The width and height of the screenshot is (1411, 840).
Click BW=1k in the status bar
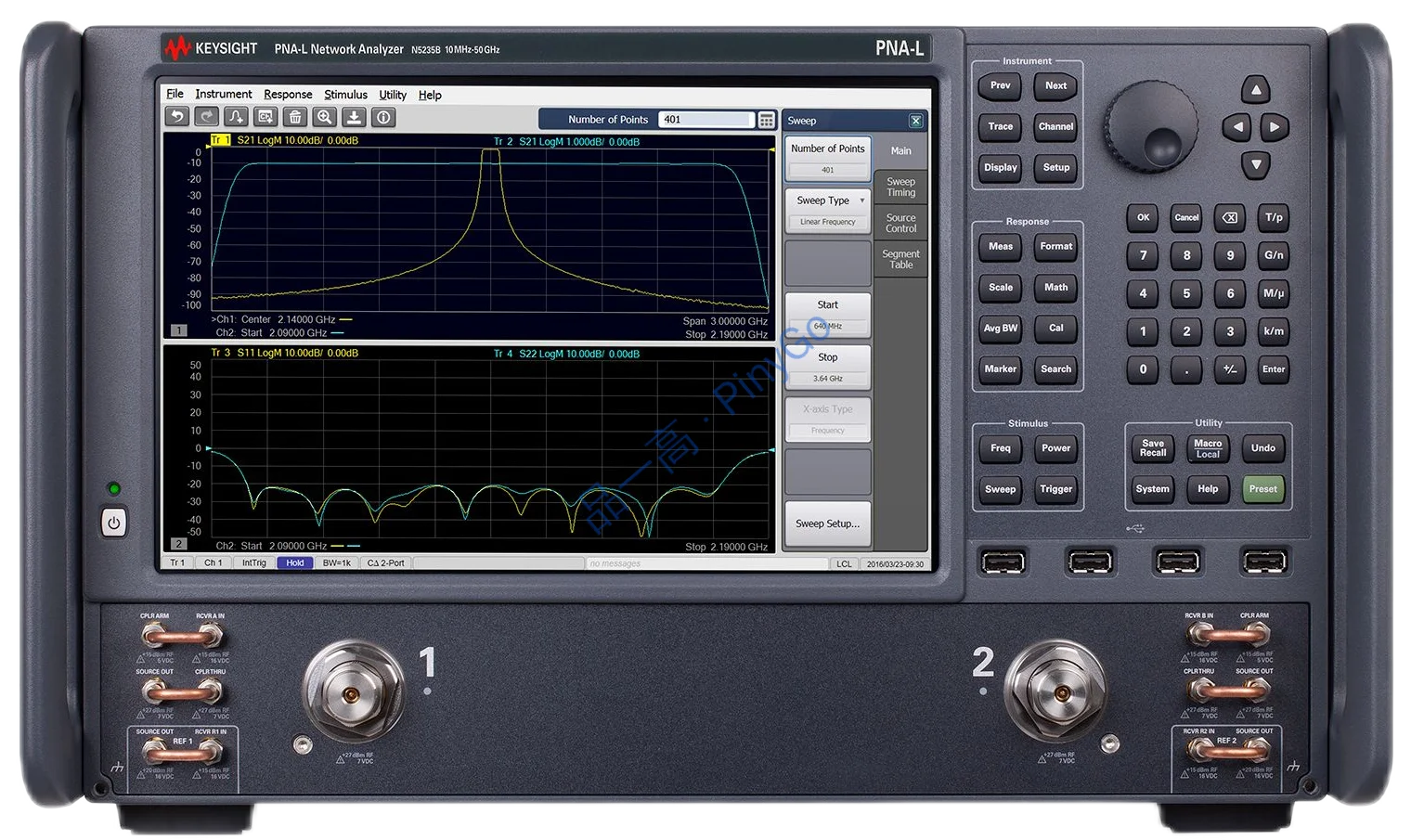pyautogui.click(x=337, y=562)
